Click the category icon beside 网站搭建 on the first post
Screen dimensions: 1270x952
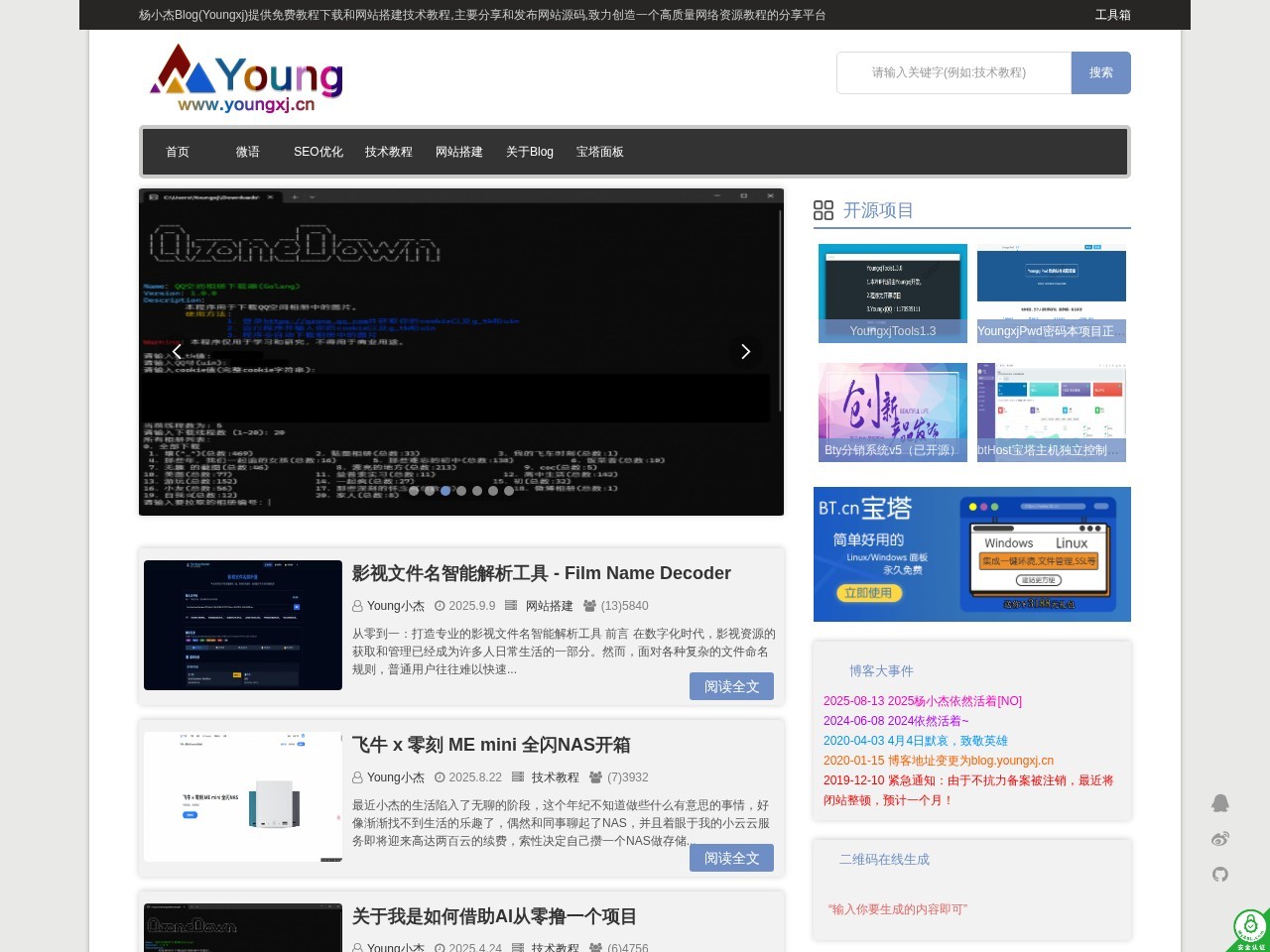coord(511,606)
